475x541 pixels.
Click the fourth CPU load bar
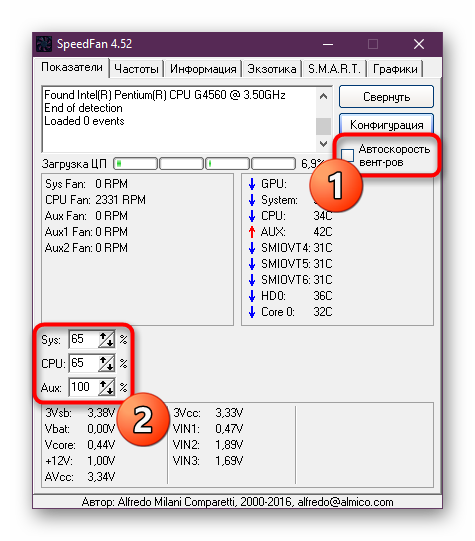[x=274, y=164]
